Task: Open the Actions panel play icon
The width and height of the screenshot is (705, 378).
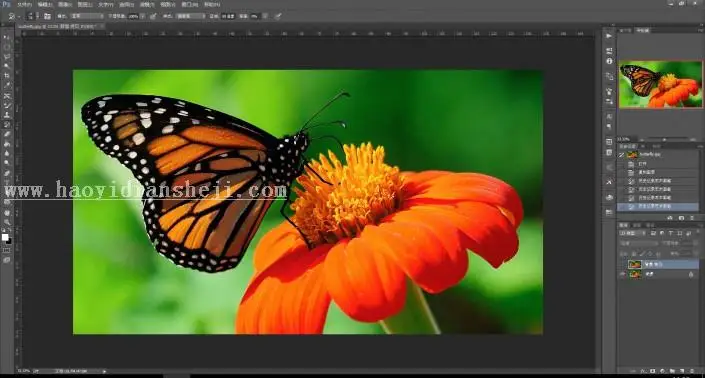Action: click(609, 36)
